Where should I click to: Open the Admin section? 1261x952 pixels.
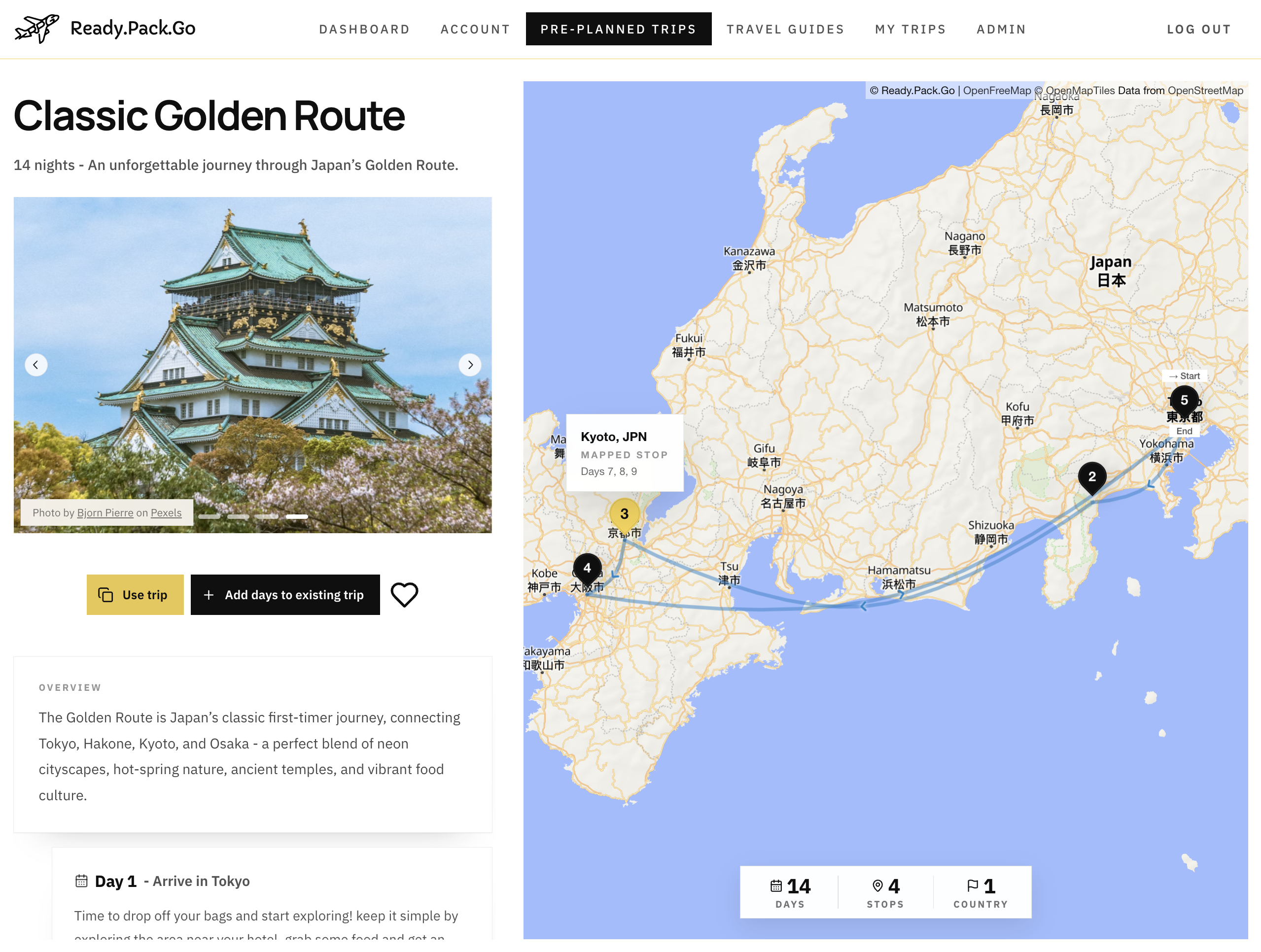click(x=1001, y=29)
